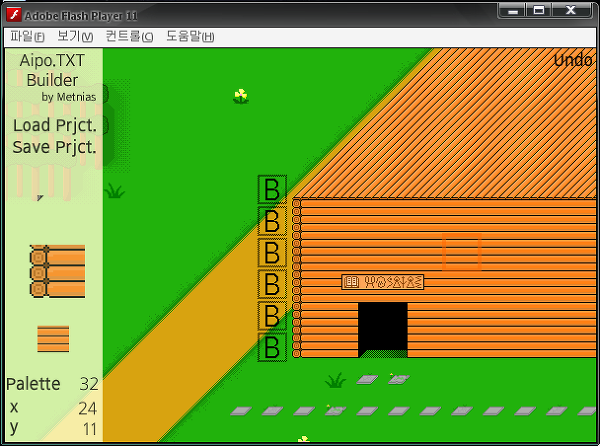600x446 pixels.
Task: Click the grass tuft below the building
Action: [335, 381]
